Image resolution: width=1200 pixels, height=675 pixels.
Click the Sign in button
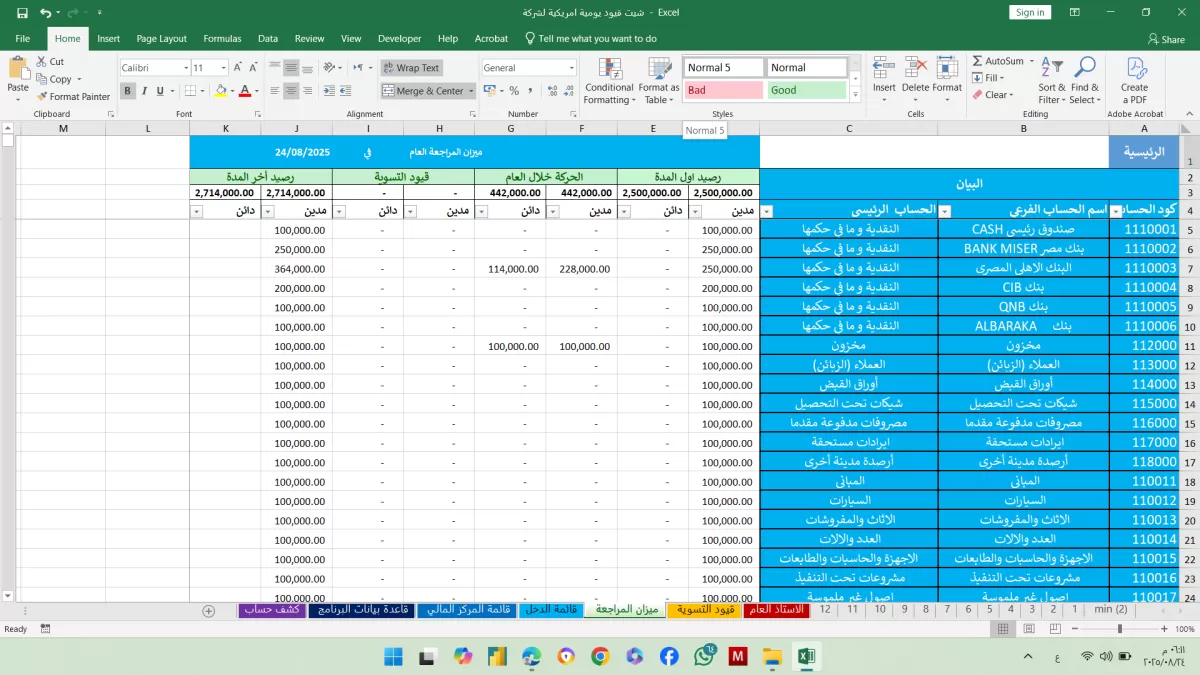[1029, 13]
